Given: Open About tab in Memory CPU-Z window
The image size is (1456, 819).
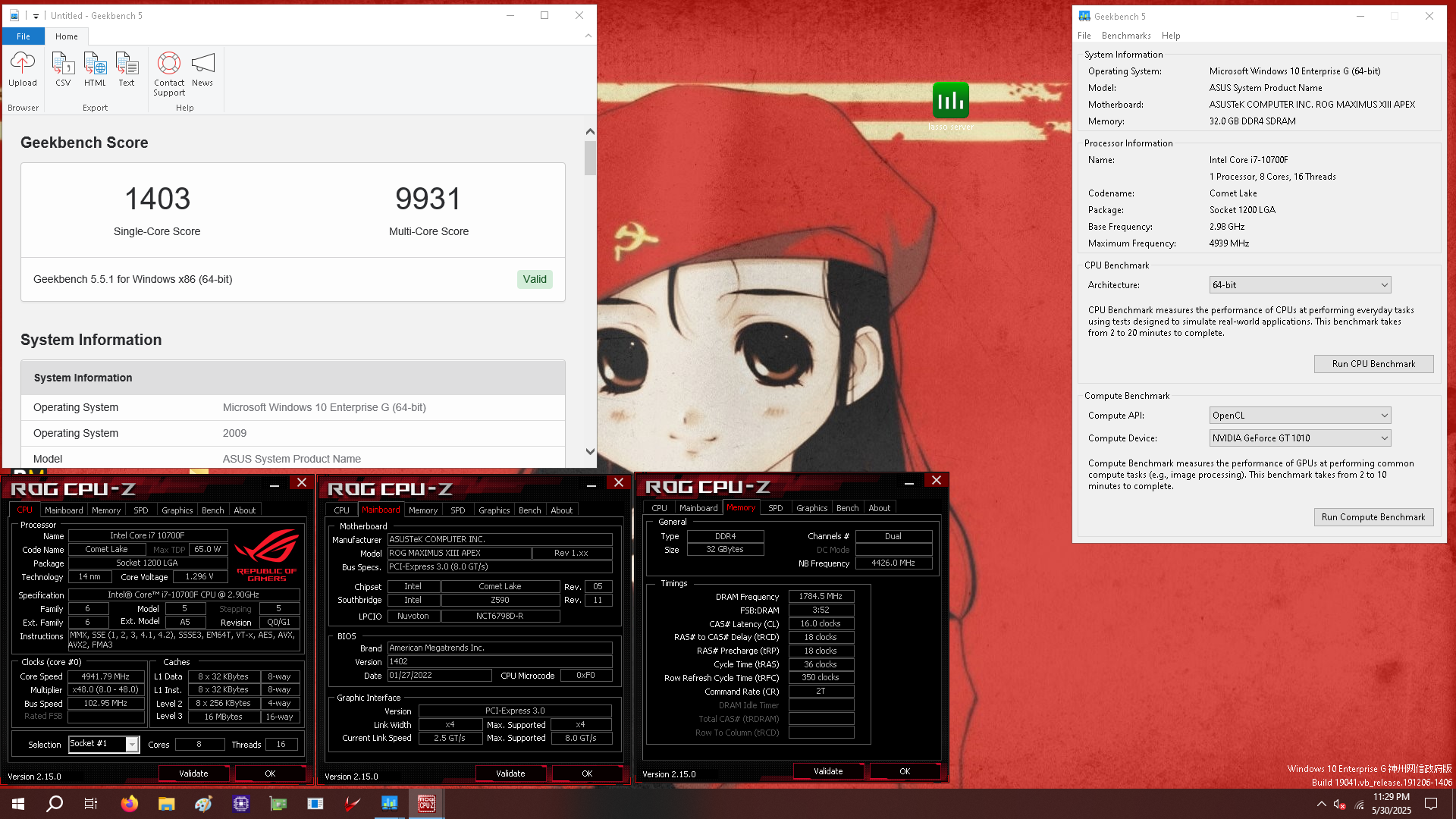Looking at the screenshot, I should click(879, 508).
